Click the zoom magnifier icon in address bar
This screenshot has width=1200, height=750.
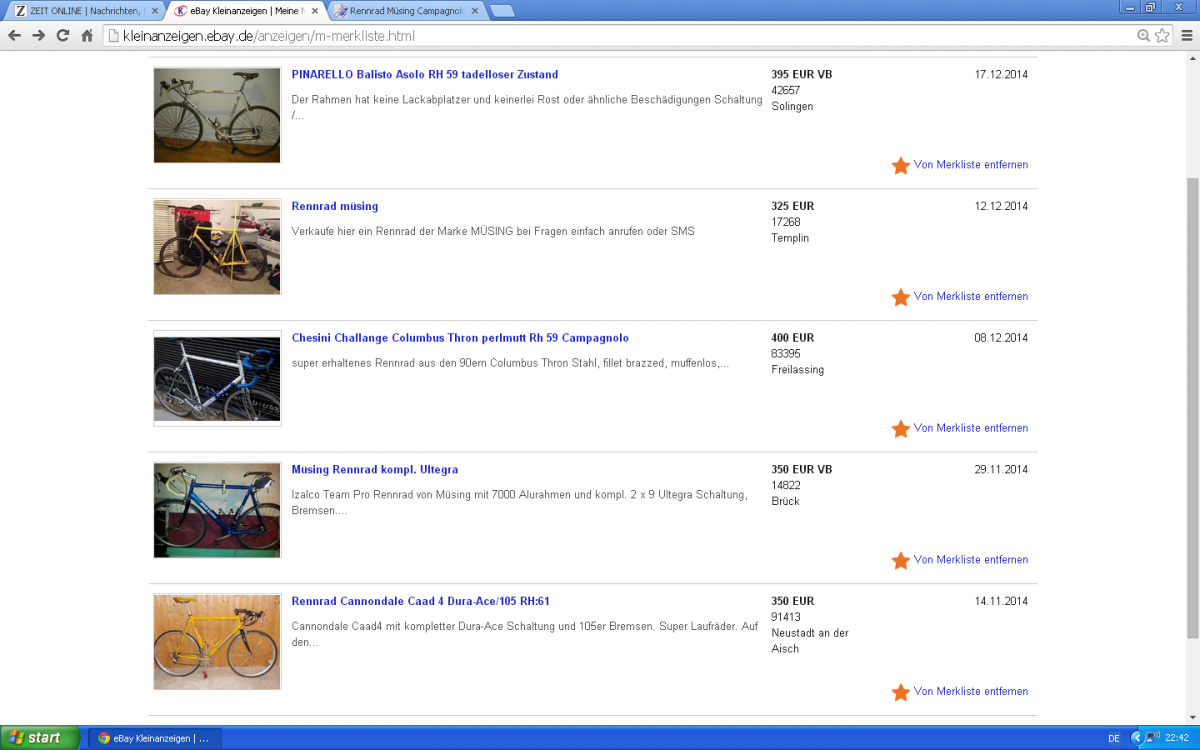click(x=1143, y=36)
